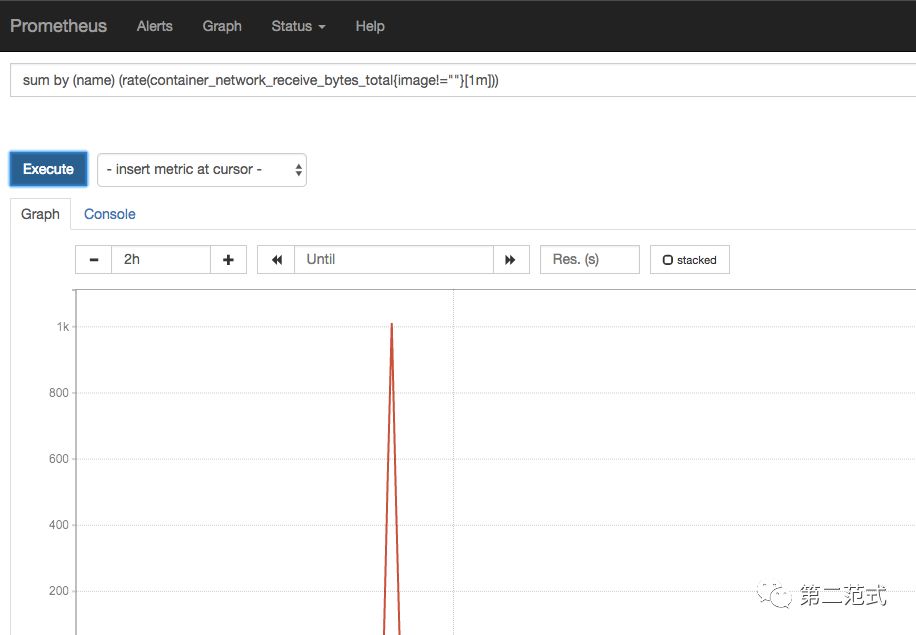
Task: Click the 800 y-axis label
Action: 58,393
